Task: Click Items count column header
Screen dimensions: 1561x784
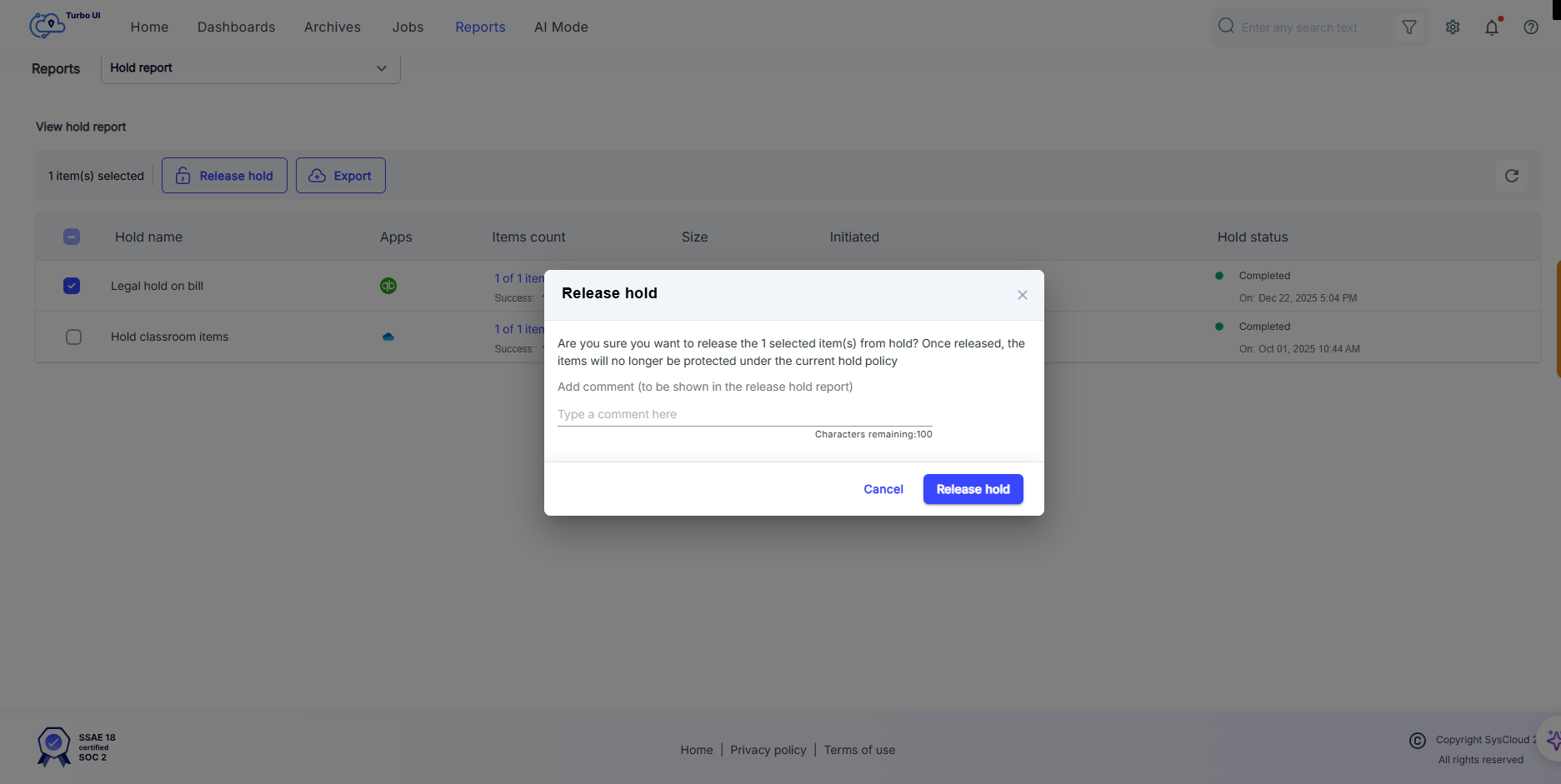Action: click(528, 237)
